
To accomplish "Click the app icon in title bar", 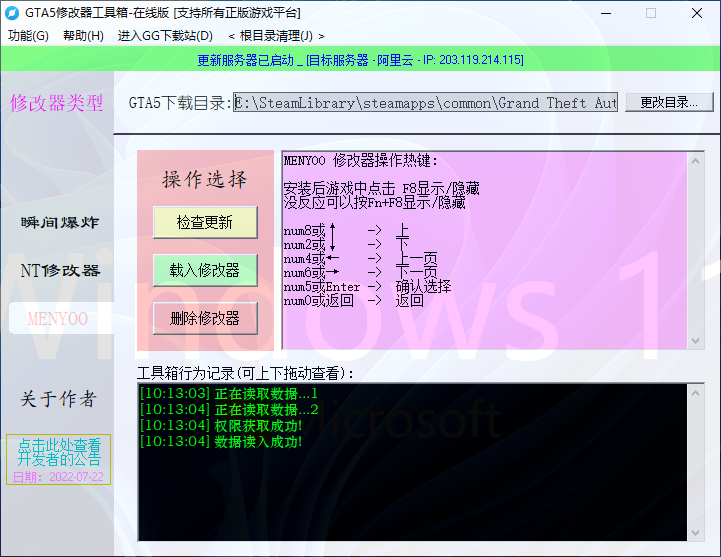I will 12,13.
